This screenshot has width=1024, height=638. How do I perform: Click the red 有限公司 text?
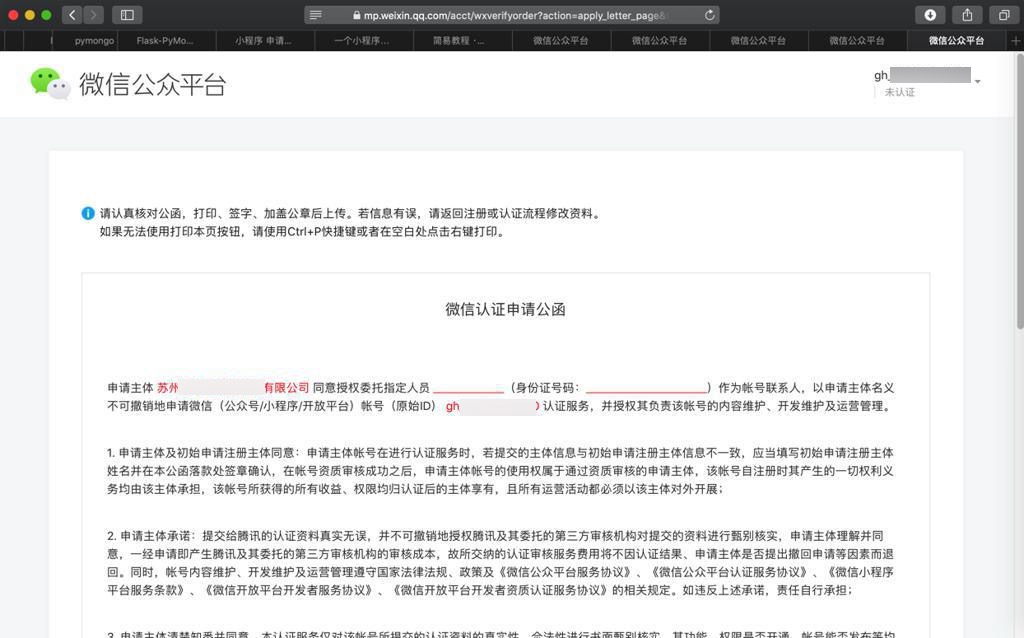[286, 387]
